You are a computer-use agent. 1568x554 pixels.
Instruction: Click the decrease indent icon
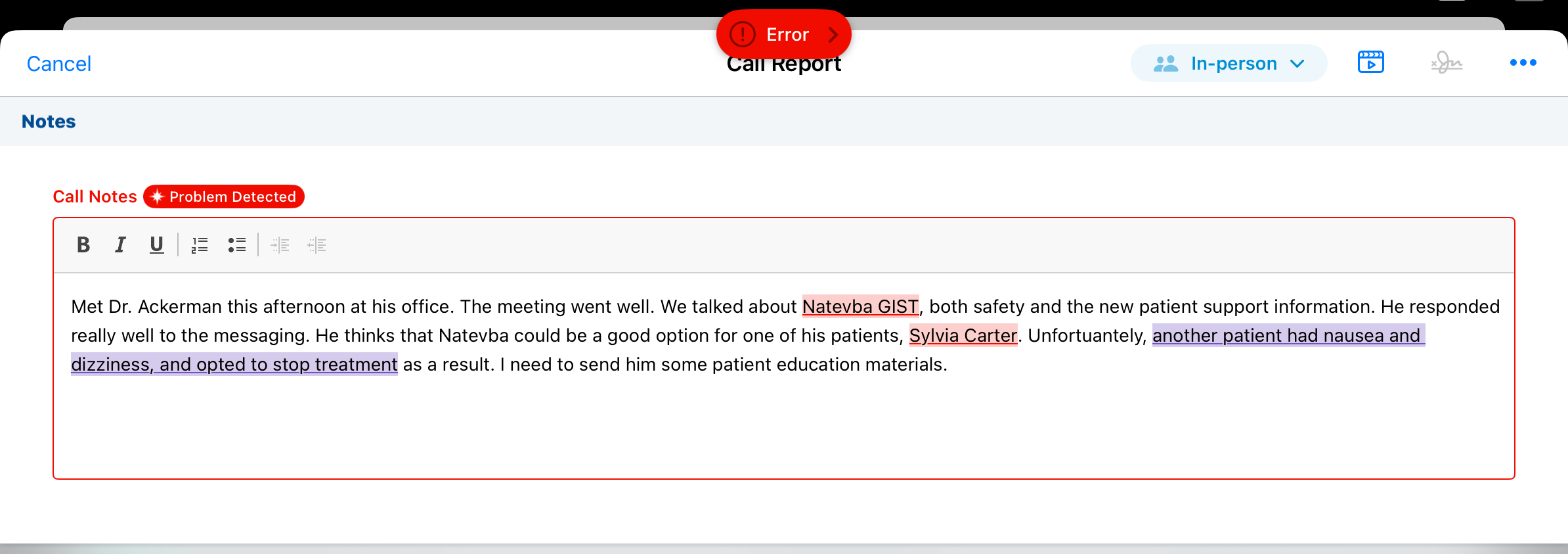pyautogui.click(x=280, y=245)
